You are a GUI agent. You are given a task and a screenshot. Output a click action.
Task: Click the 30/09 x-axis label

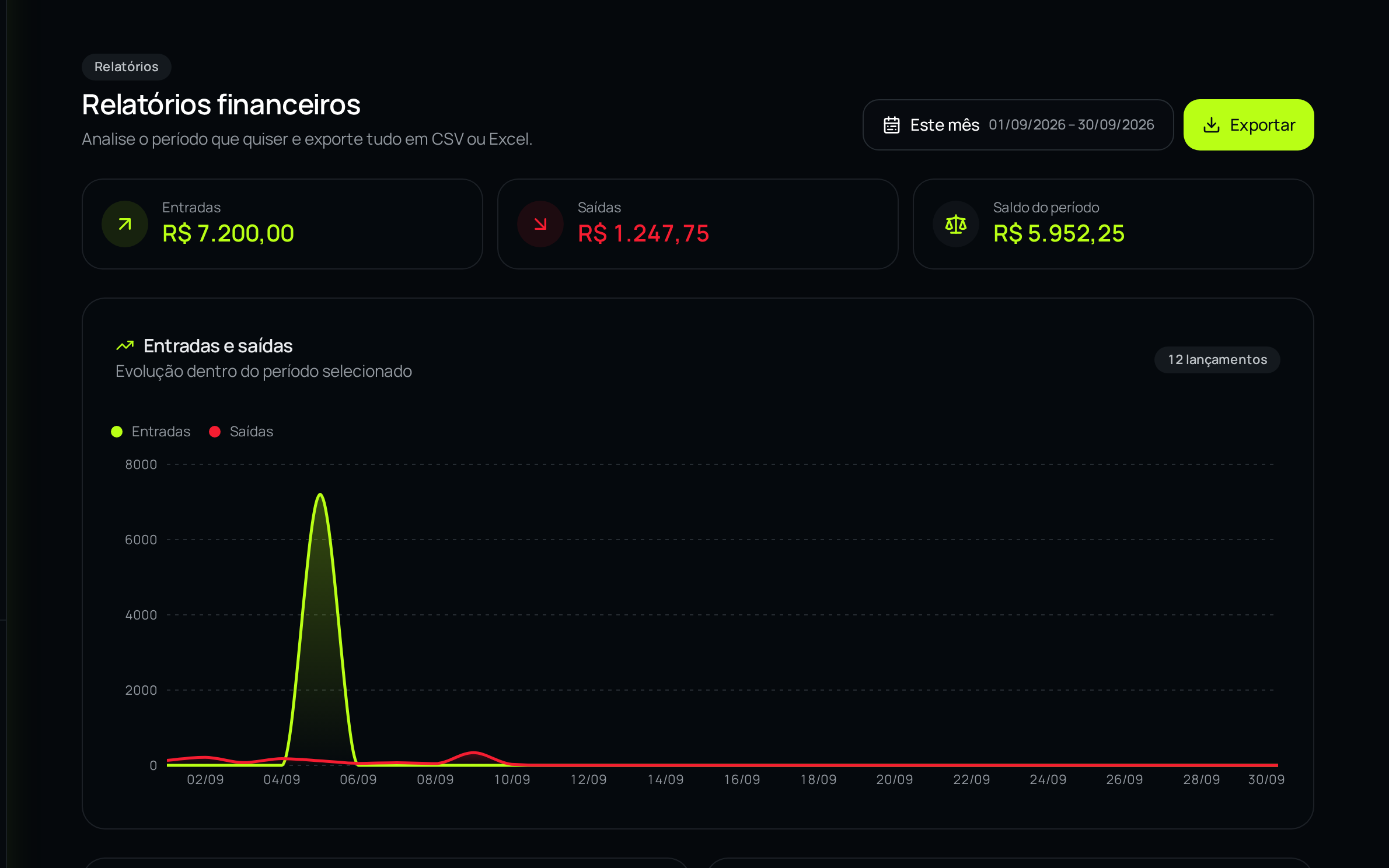click(x=1266, y=780)
